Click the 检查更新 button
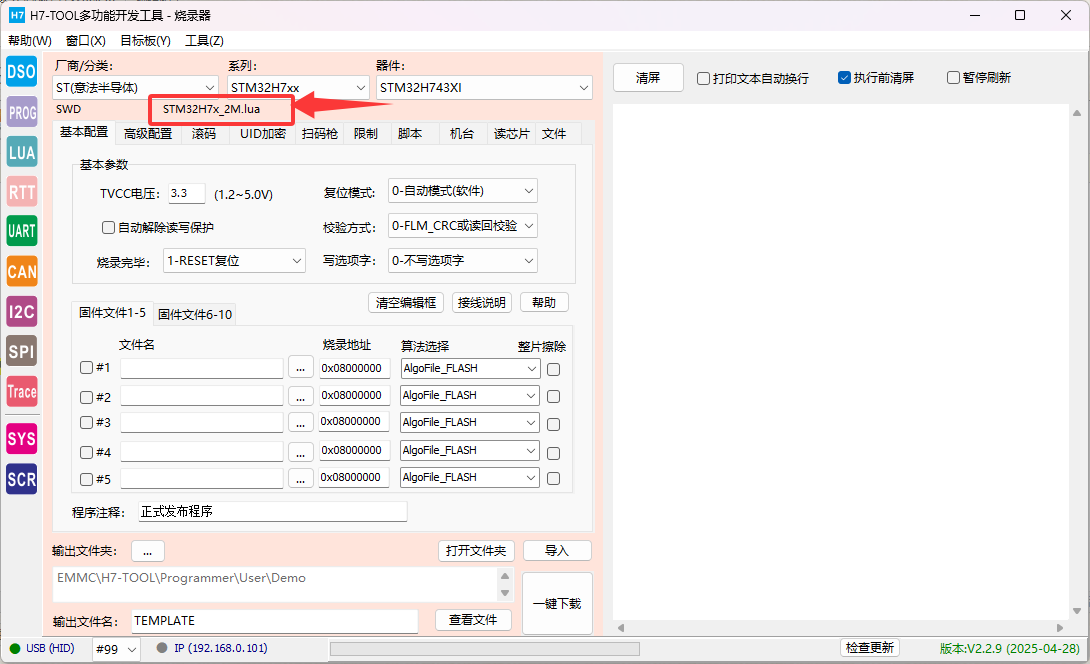 870,648
